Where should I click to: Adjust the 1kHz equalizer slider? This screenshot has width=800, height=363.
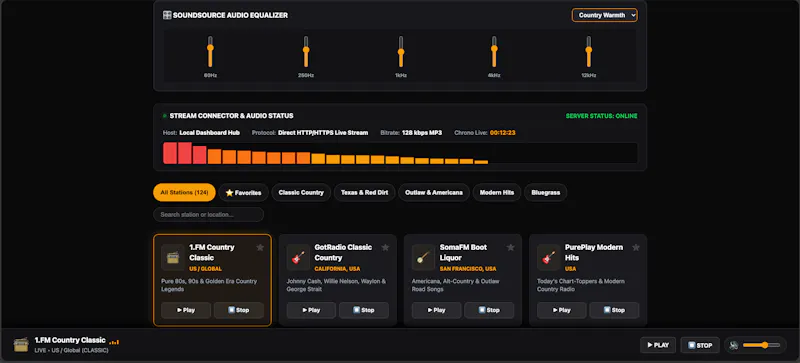401,51
